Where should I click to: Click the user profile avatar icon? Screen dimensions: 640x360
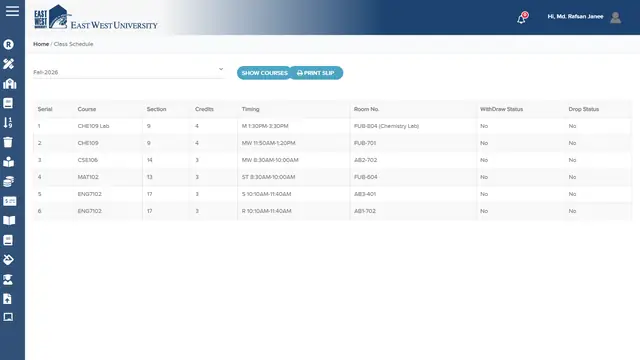coord(616,17)
